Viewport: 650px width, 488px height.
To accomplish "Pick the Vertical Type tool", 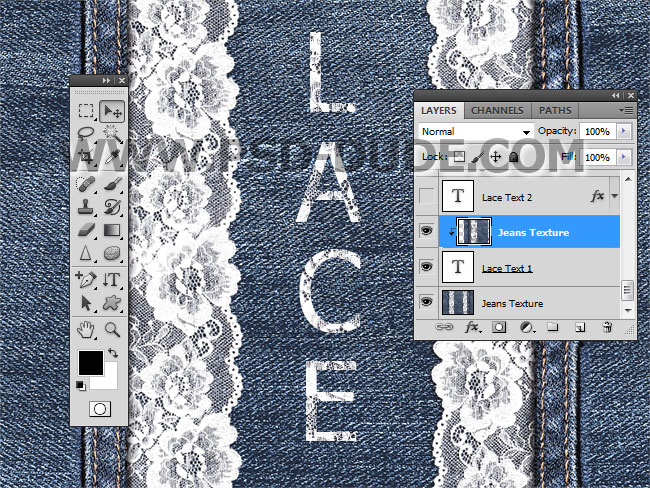I will point(111,279).
